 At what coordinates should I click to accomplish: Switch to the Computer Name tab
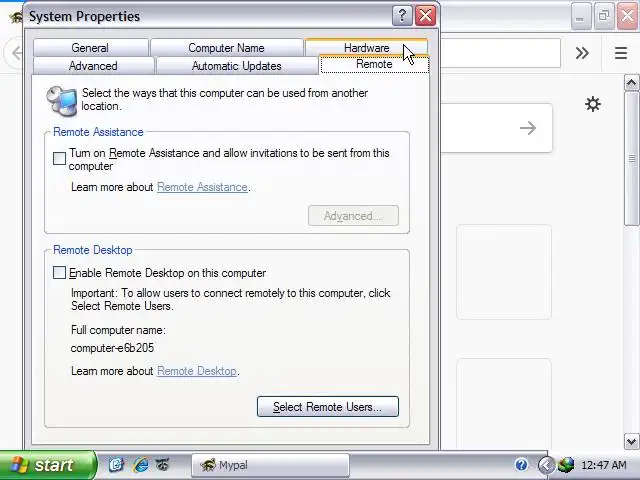(x=227, y=48)
